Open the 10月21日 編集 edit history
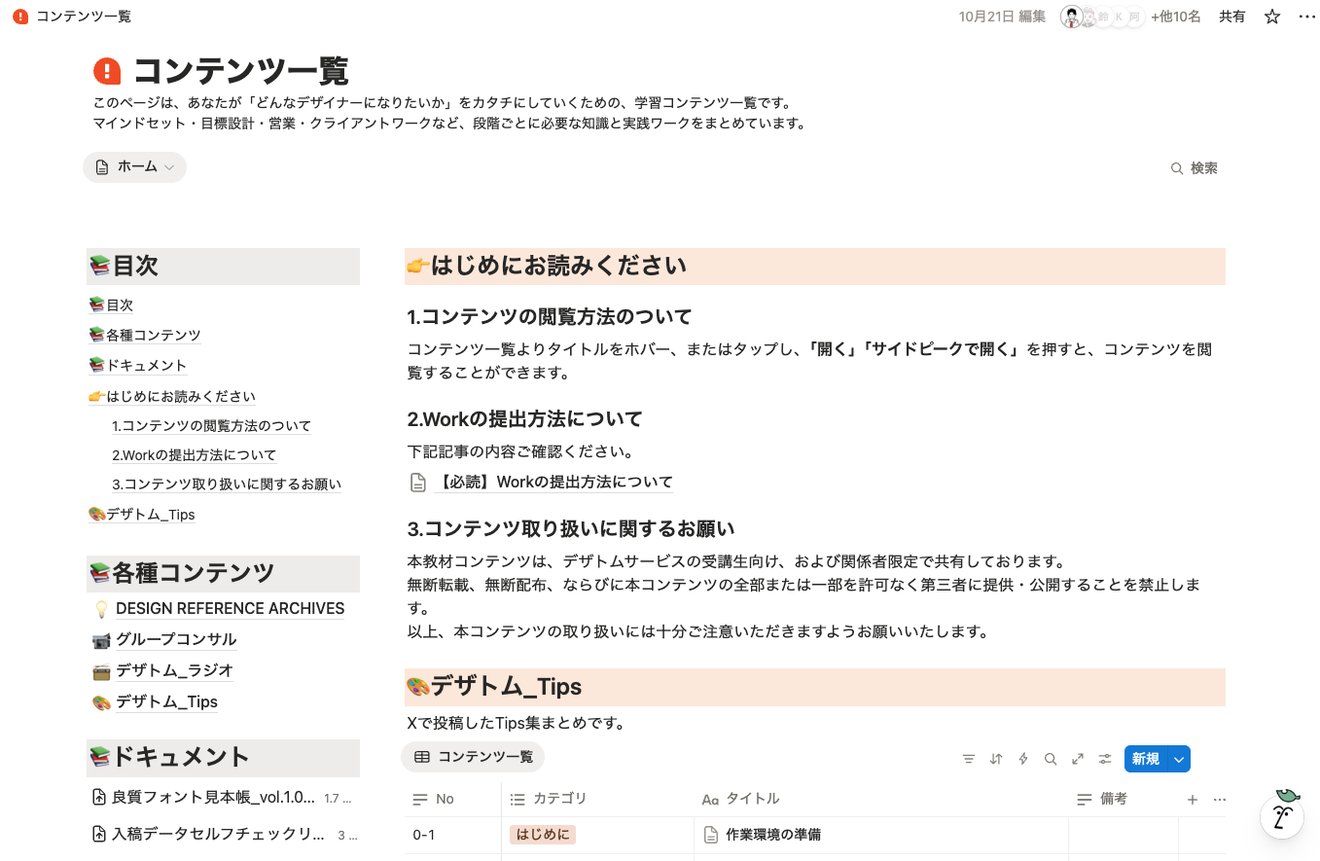This screenshot has height=861, width=1320. [x=1002, y=16]
